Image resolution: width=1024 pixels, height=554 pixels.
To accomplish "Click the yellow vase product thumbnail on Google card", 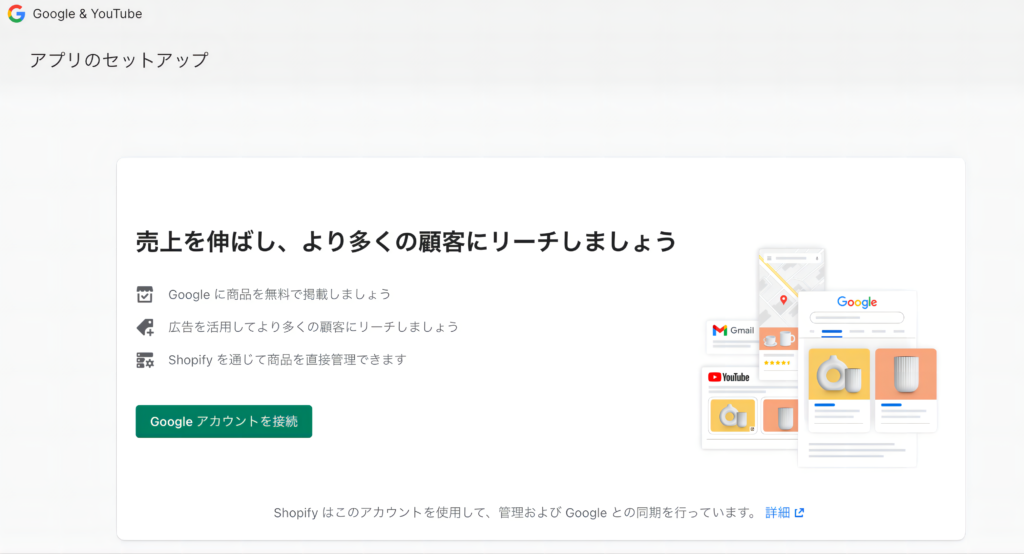I will pyautogui.click(x=839, y=374).
